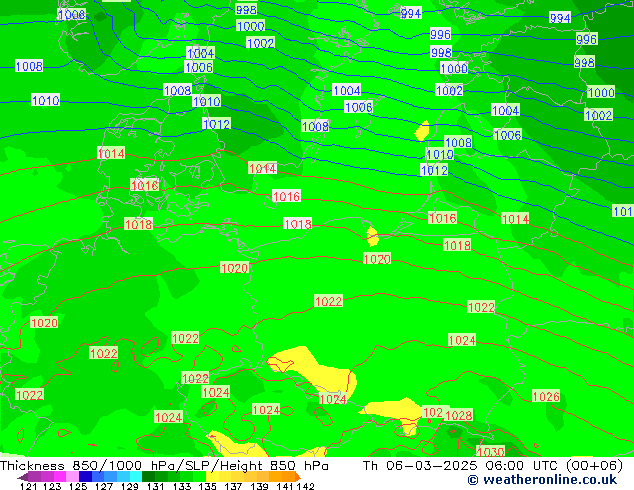634x490 pixels.
Task: Pick the light pink legend swatch
Action: tap(72, 477)
